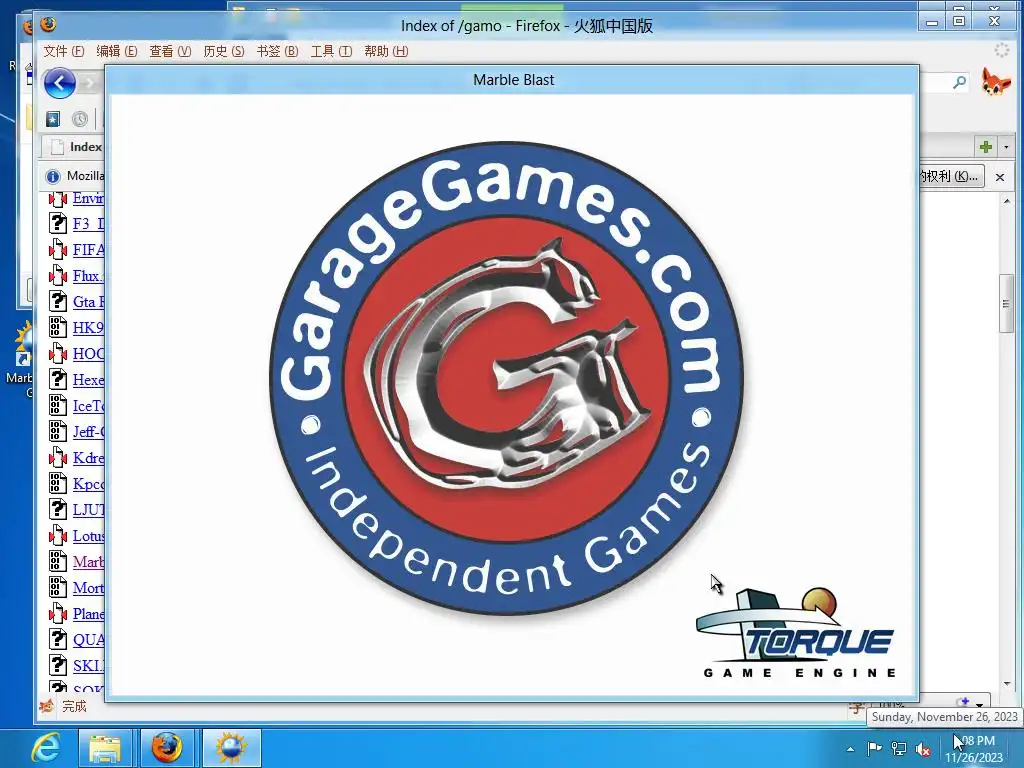Open 历史 (S) menu
The height and width of the screenshot is (768, 1024).
click(x=223, y=51)
